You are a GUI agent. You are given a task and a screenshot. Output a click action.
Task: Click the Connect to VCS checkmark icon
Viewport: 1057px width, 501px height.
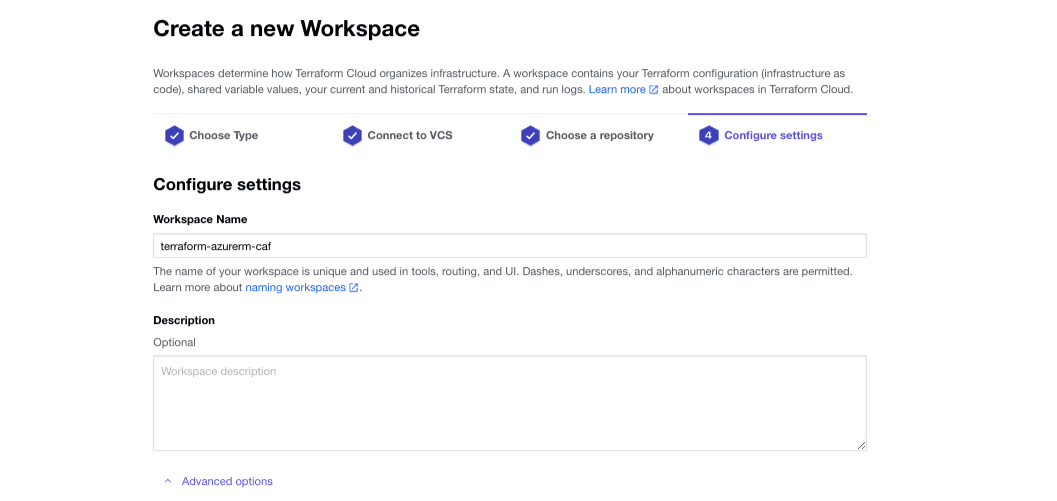352,136
